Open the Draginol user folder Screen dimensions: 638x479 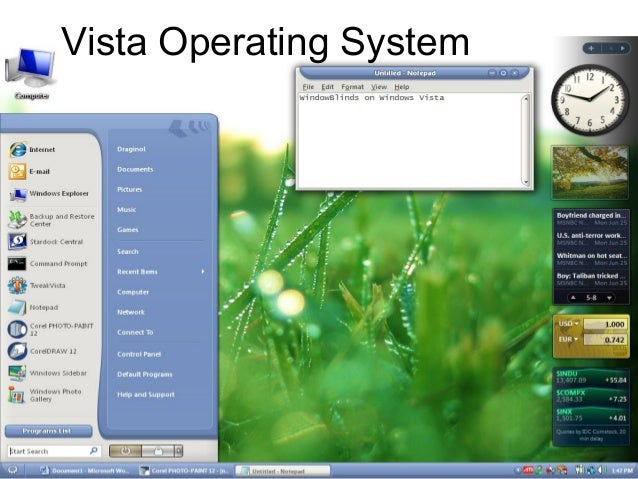pyautogui.click(x=131, y=149)
